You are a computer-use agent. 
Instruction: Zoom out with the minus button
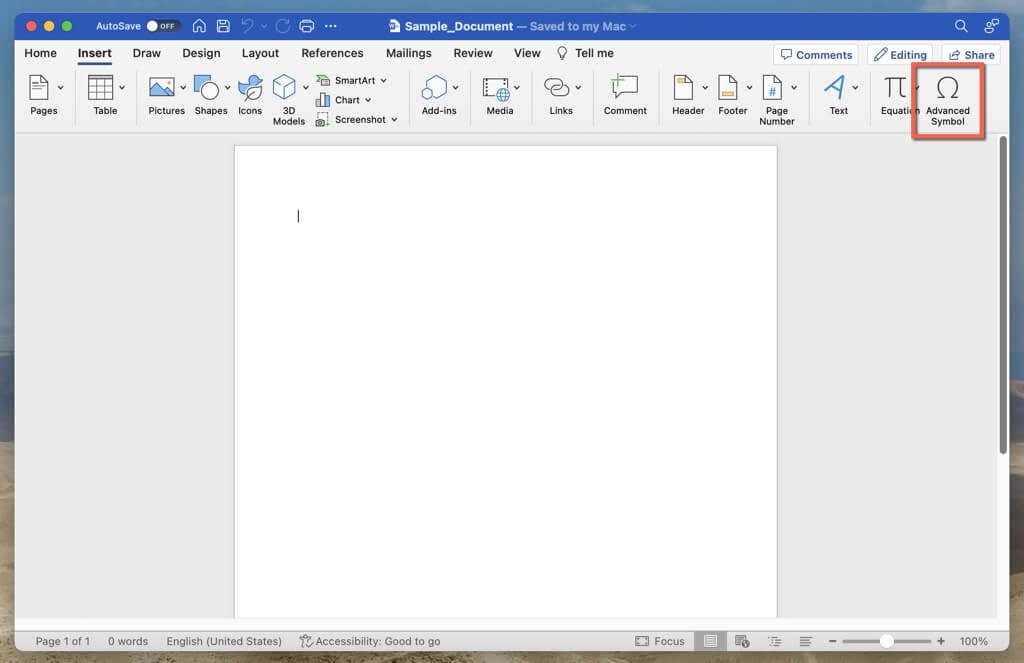[833, 641]
